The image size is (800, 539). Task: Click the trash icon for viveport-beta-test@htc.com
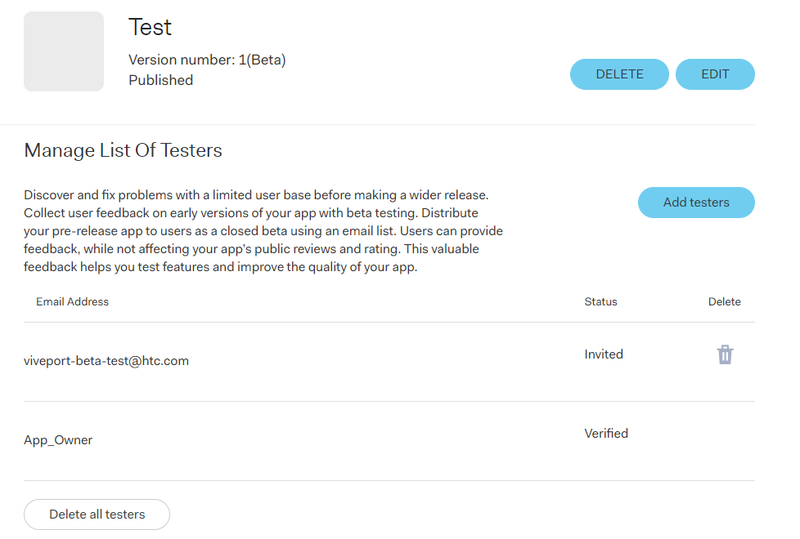click(x=724, y=354)
